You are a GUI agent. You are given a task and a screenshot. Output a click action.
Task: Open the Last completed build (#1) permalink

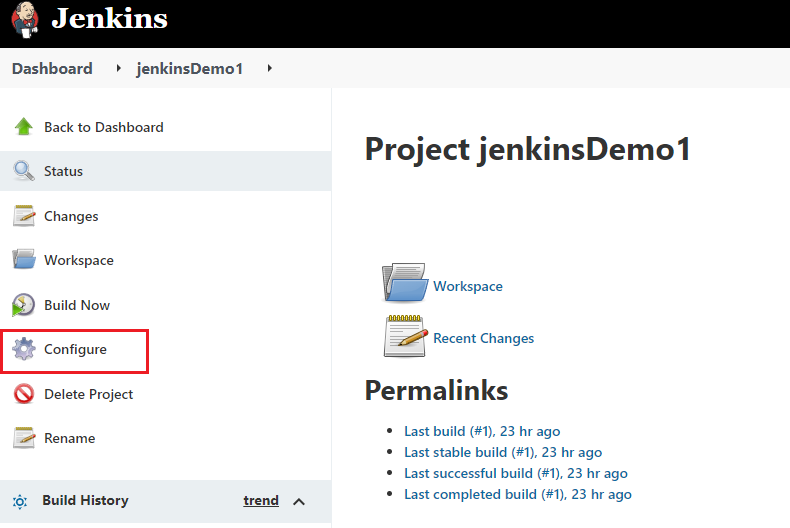pos(518,495)
